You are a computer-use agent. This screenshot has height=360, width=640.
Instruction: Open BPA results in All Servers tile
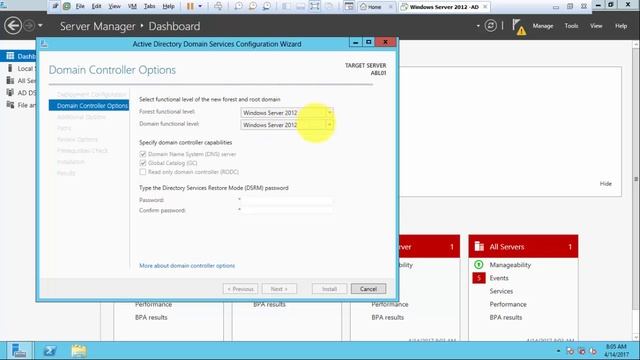506,317
